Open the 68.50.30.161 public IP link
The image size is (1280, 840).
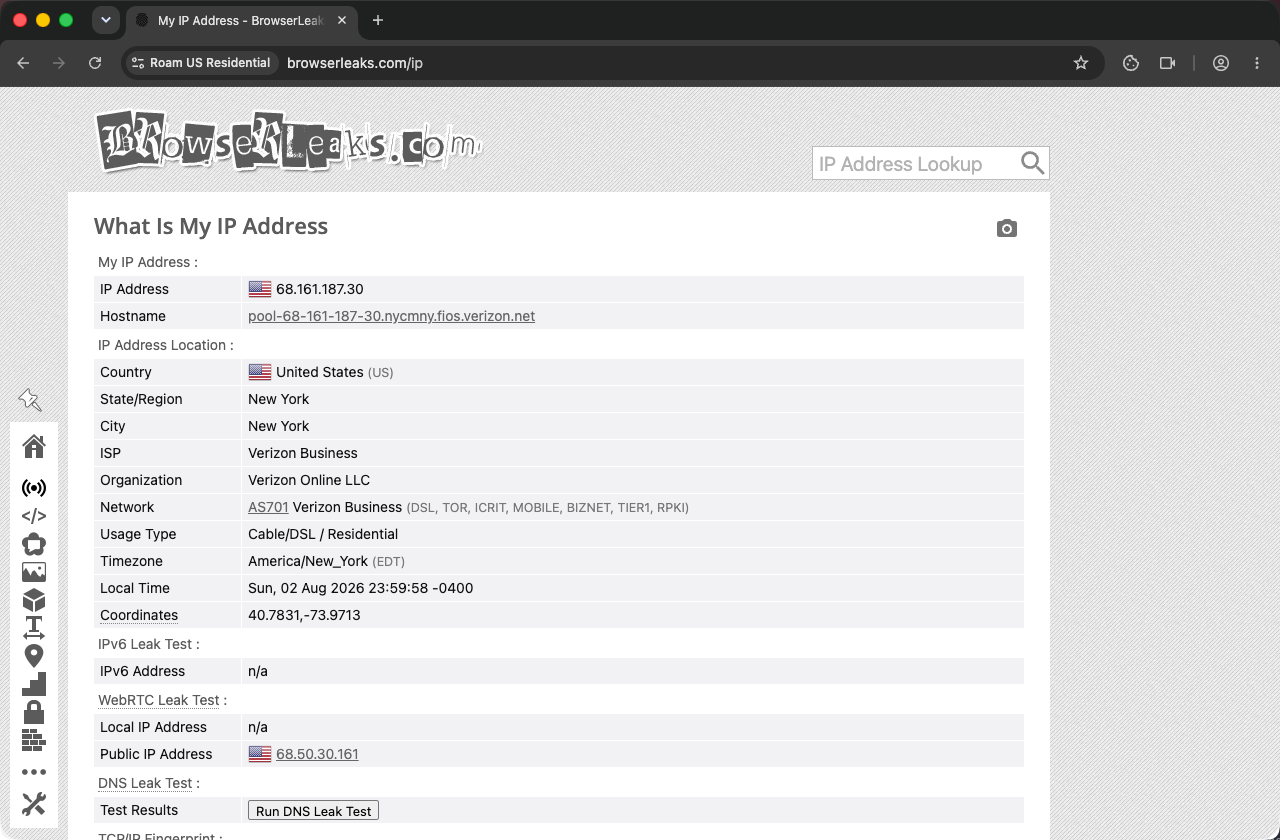[317, 754]
